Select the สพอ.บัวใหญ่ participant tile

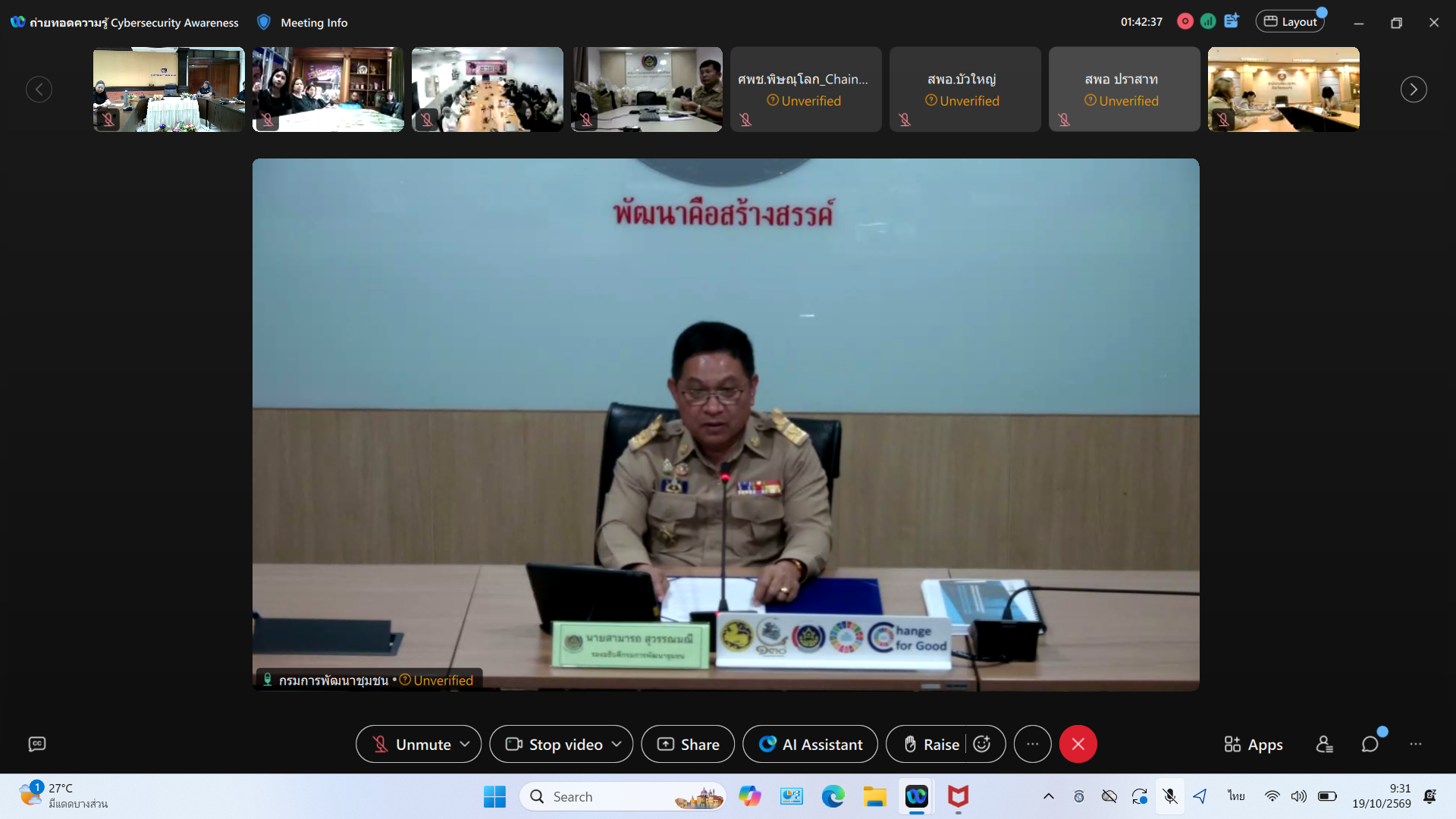(965, 89)
